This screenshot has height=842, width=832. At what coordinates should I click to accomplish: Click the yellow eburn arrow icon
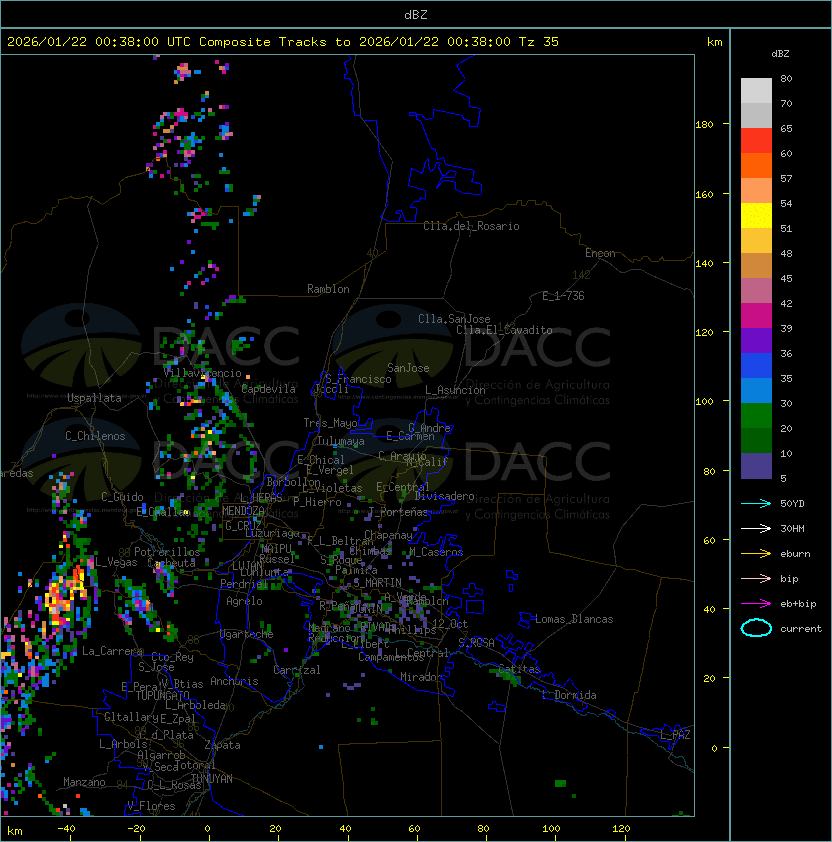click(756, 554)
